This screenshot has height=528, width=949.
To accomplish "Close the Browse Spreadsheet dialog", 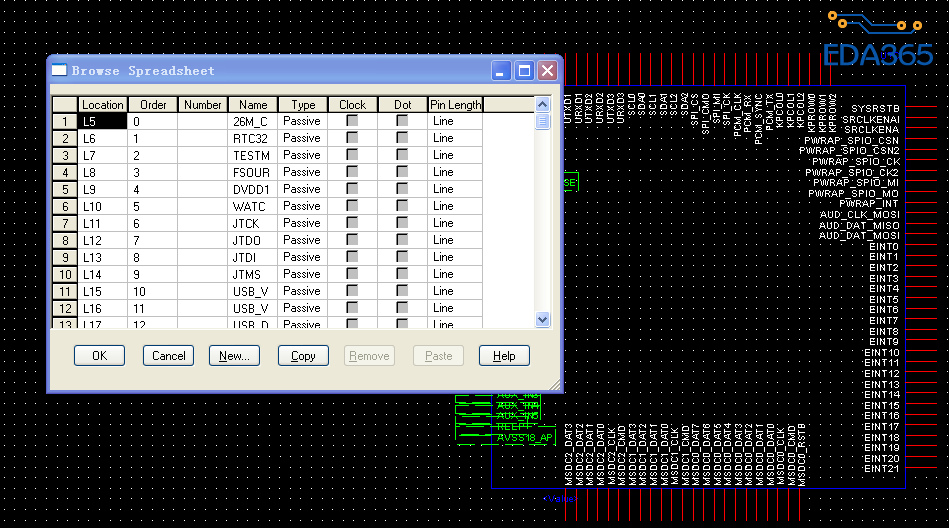I will point(547,70).
